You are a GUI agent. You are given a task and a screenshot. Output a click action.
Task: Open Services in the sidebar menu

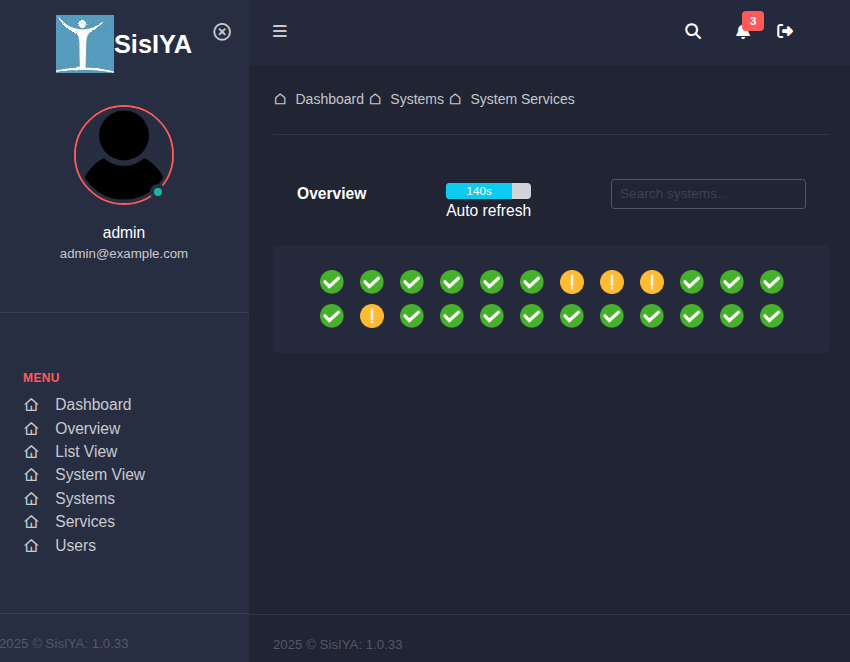pos(85,522)
